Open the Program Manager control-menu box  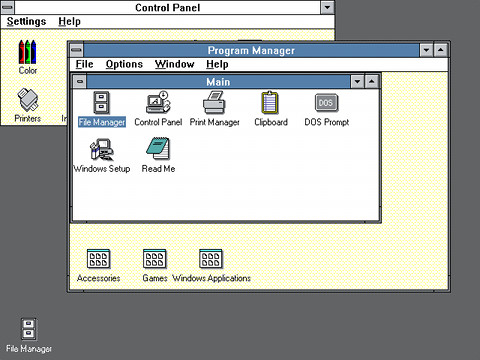click(x=77, y=50)
